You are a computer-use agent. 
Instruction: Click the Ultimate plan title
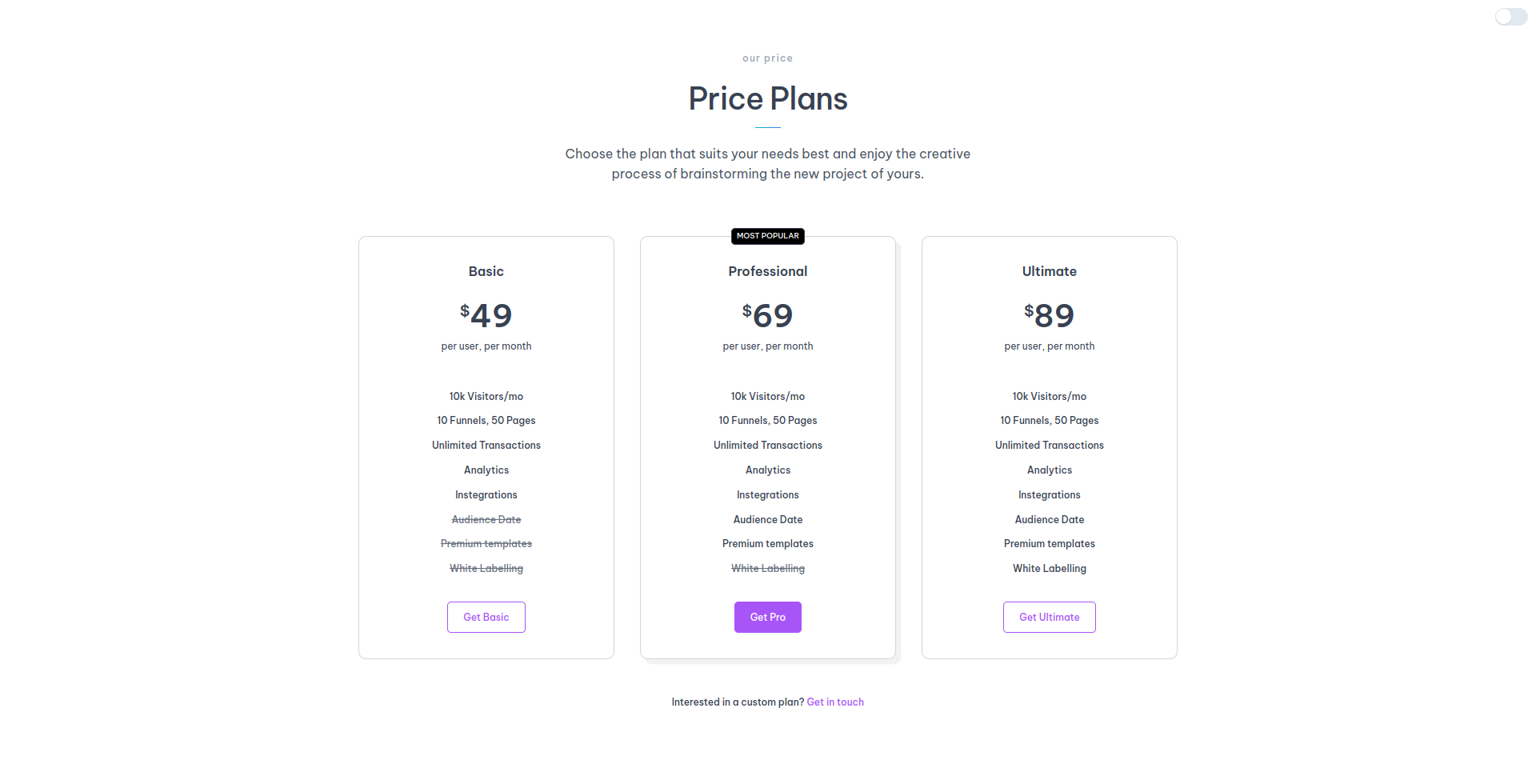coord(1049,271)
